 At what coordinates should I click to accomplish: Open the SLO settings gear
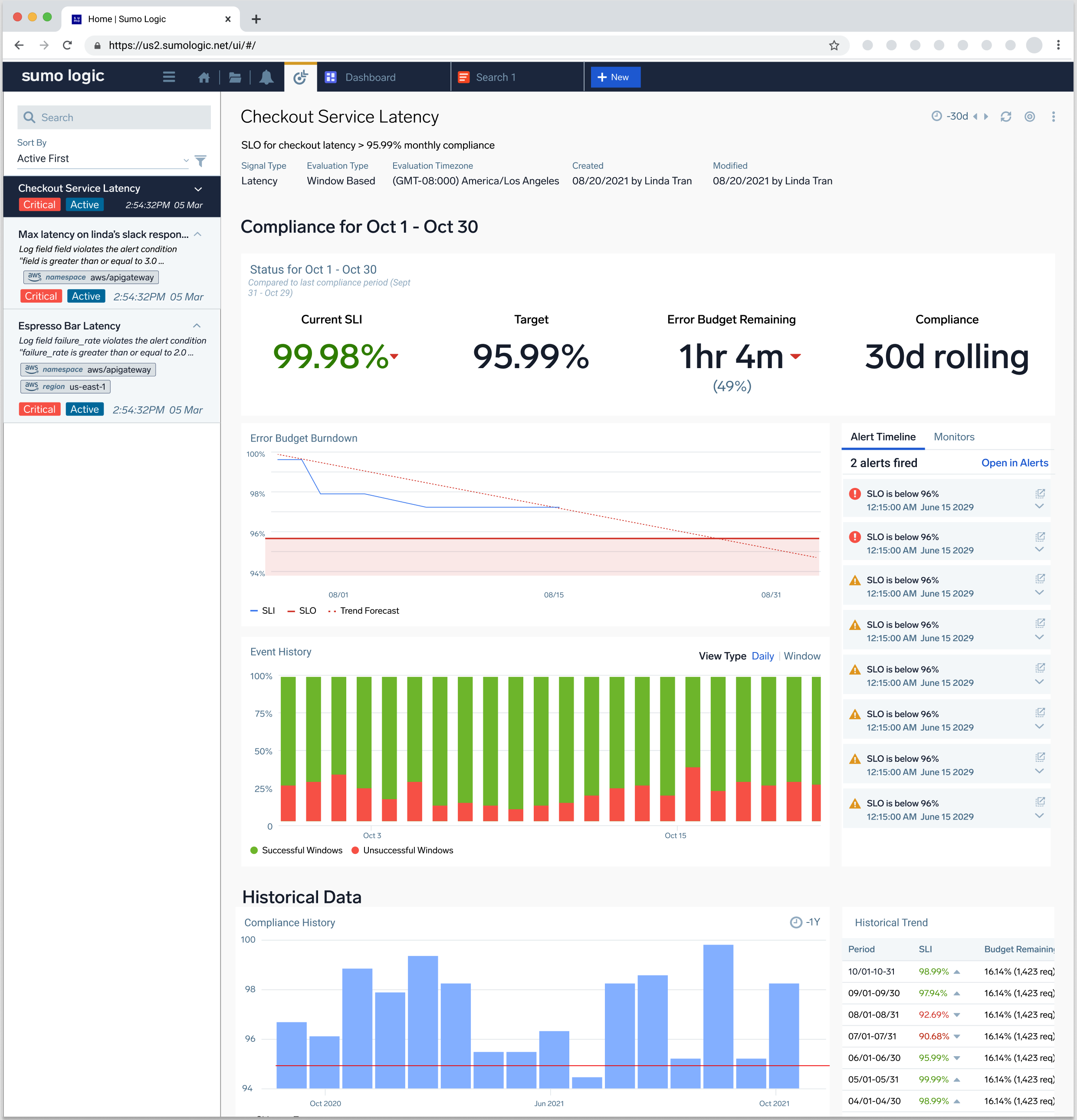point(1030,116)
